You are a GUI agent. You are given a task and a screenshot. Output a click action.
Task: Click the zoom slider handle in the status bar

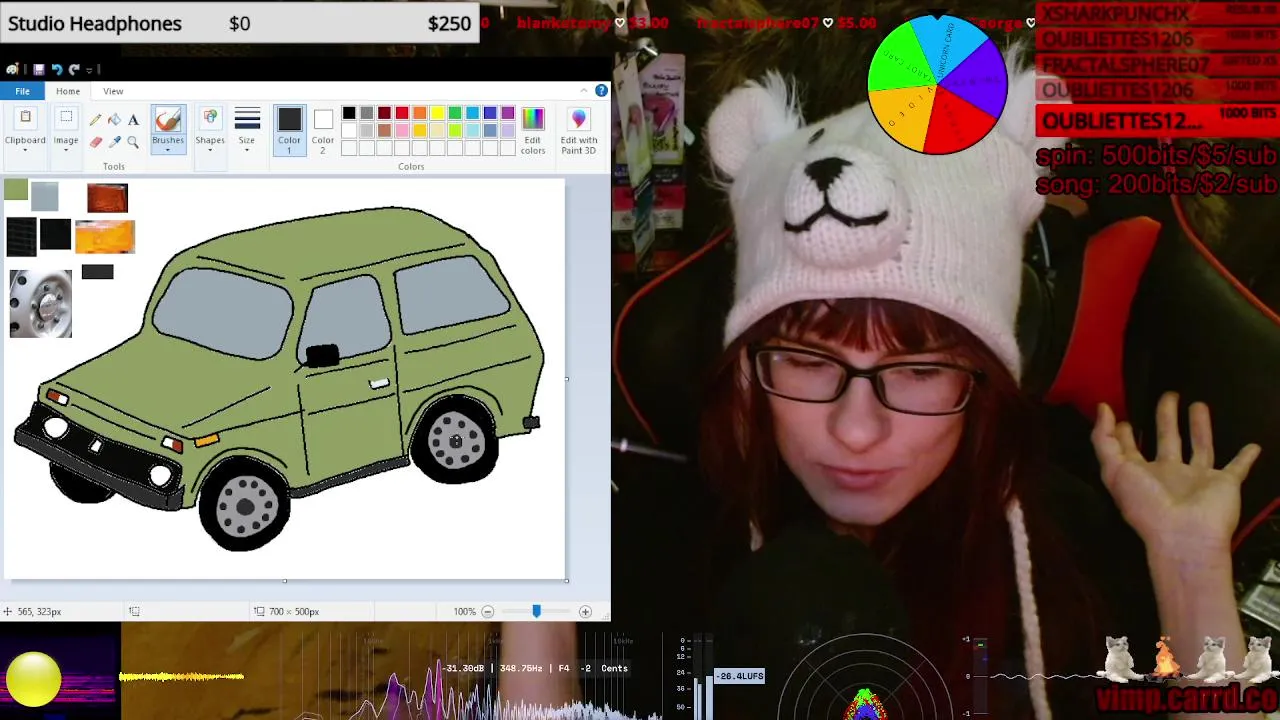[536, 611]
